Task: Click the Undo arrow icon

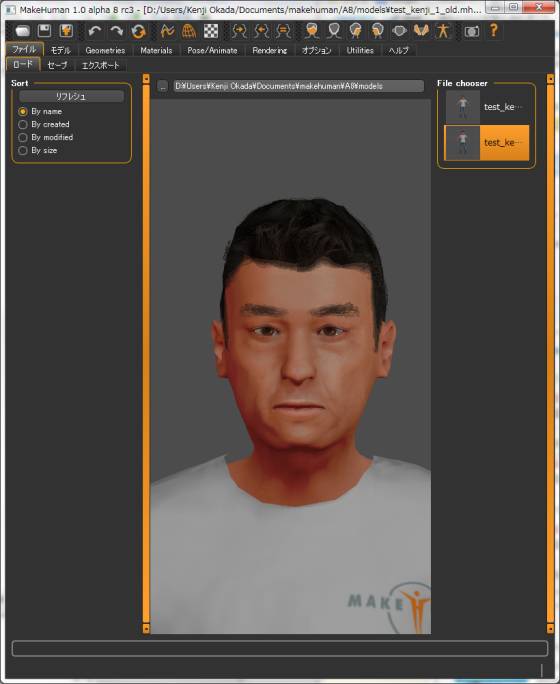Action: click(95, 31)
